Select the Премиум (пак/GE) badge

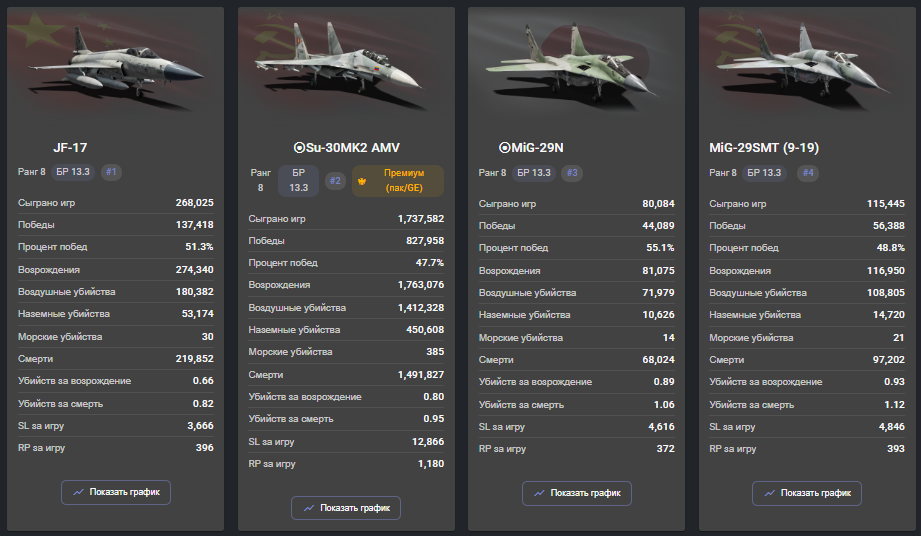tap(398, 181)
